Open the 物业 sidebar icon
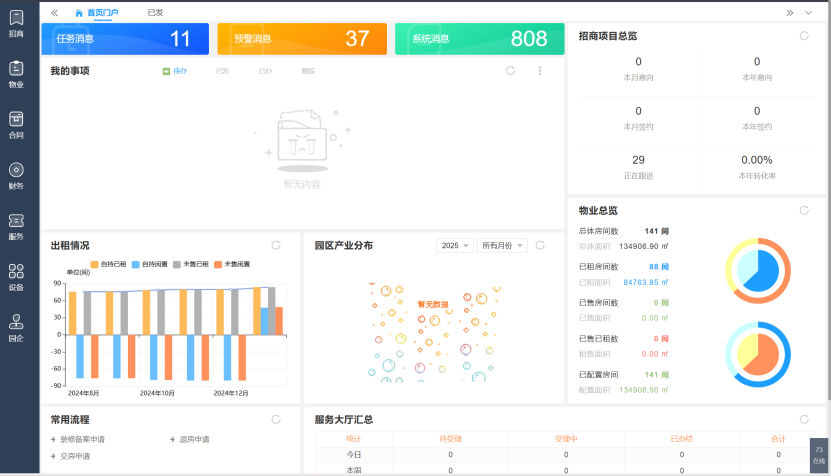The width and height of the screenshot is (831, 476). click(x=16, y=73)
